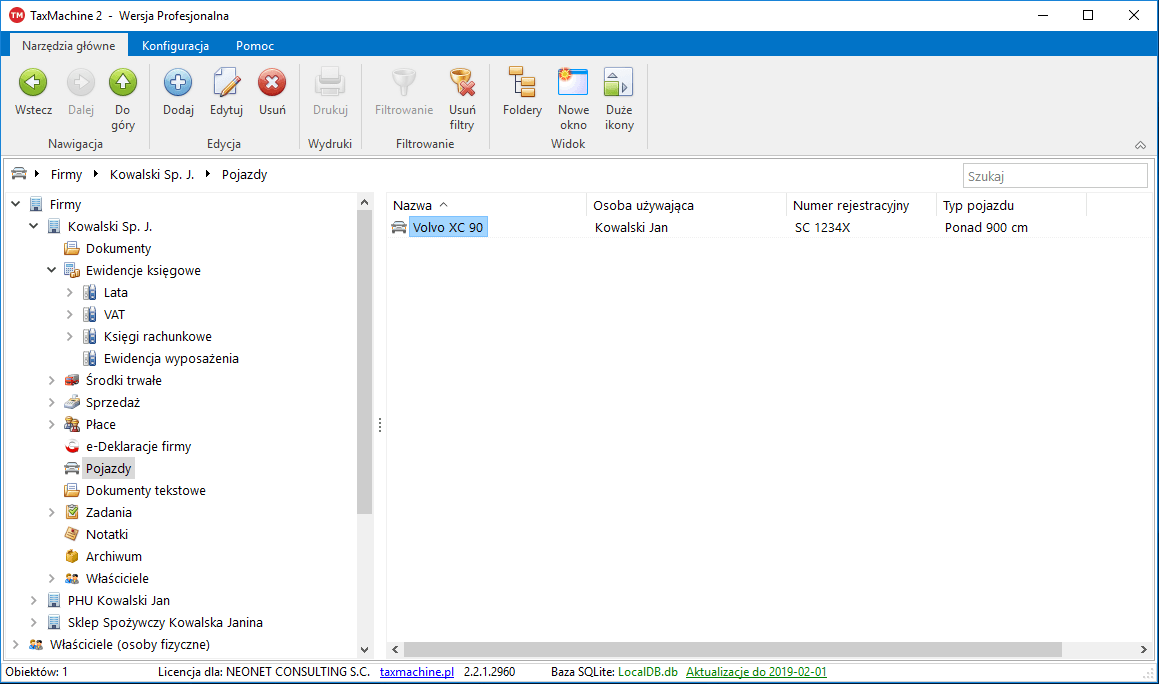The width and height of the screenshot is (1159, 684).
Task: Open the Konfiguracja ribbon tab
Action: (175, 46)
